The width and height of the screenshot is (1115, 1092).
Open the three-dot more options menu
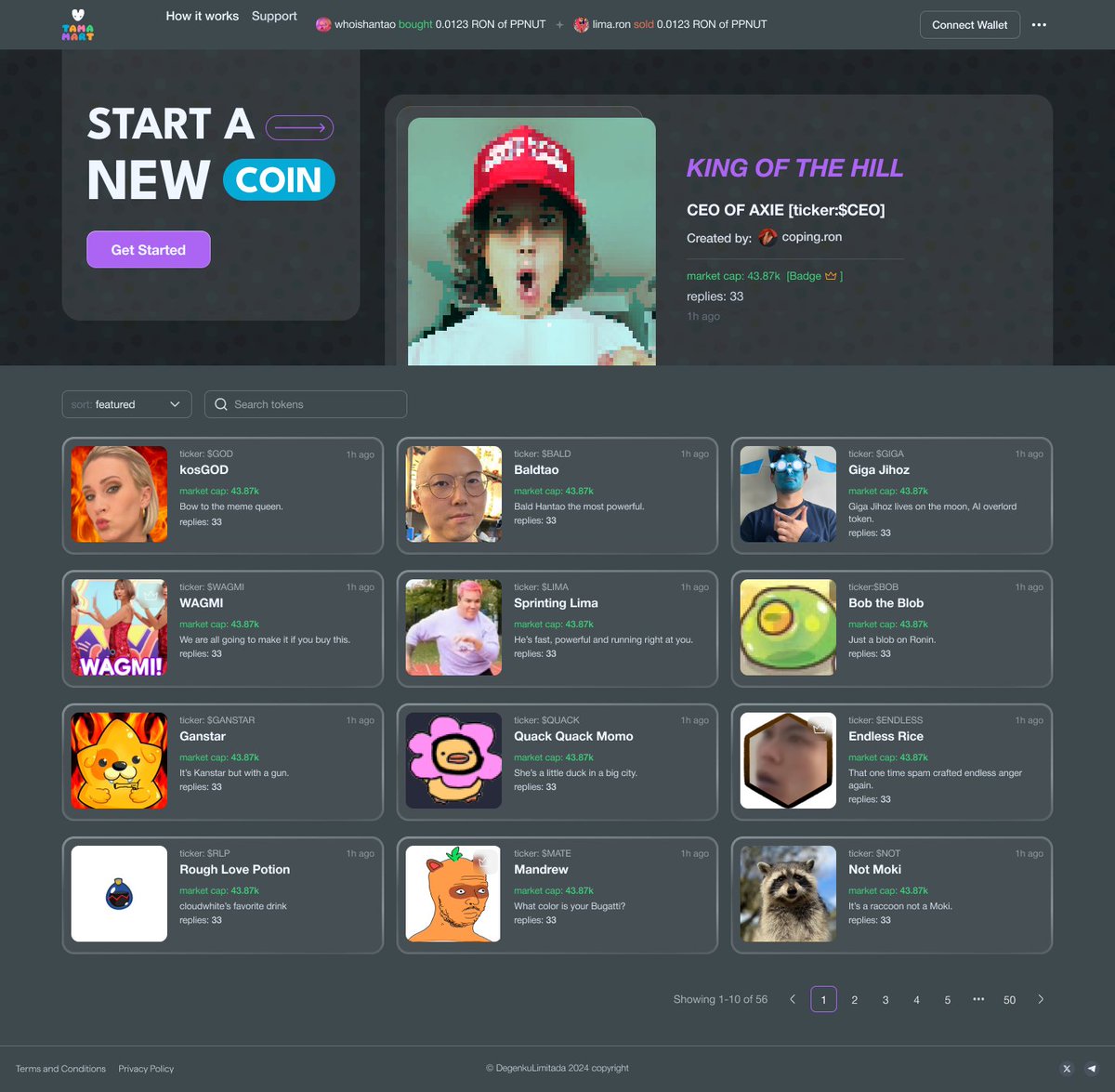1039,25
